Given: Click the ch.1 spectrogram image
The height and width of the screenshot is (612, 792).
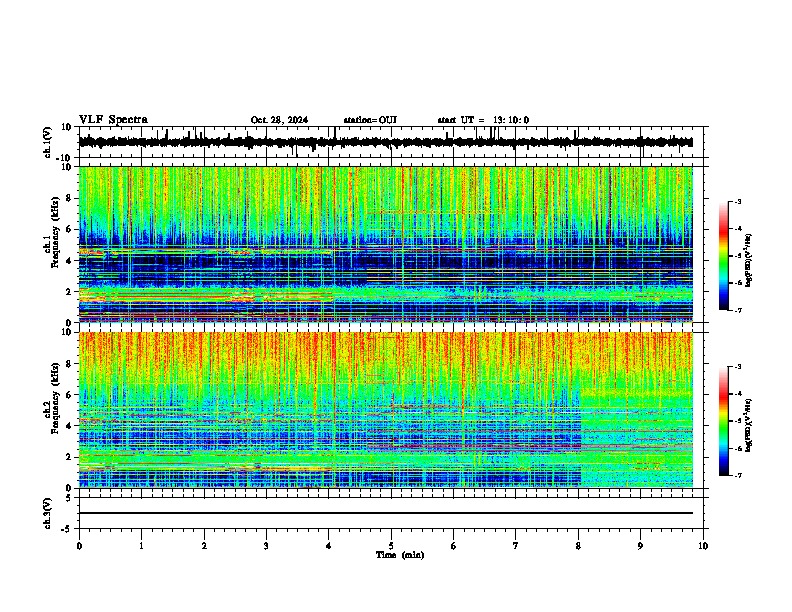Looking at the screenshot, I should (386, 244).
